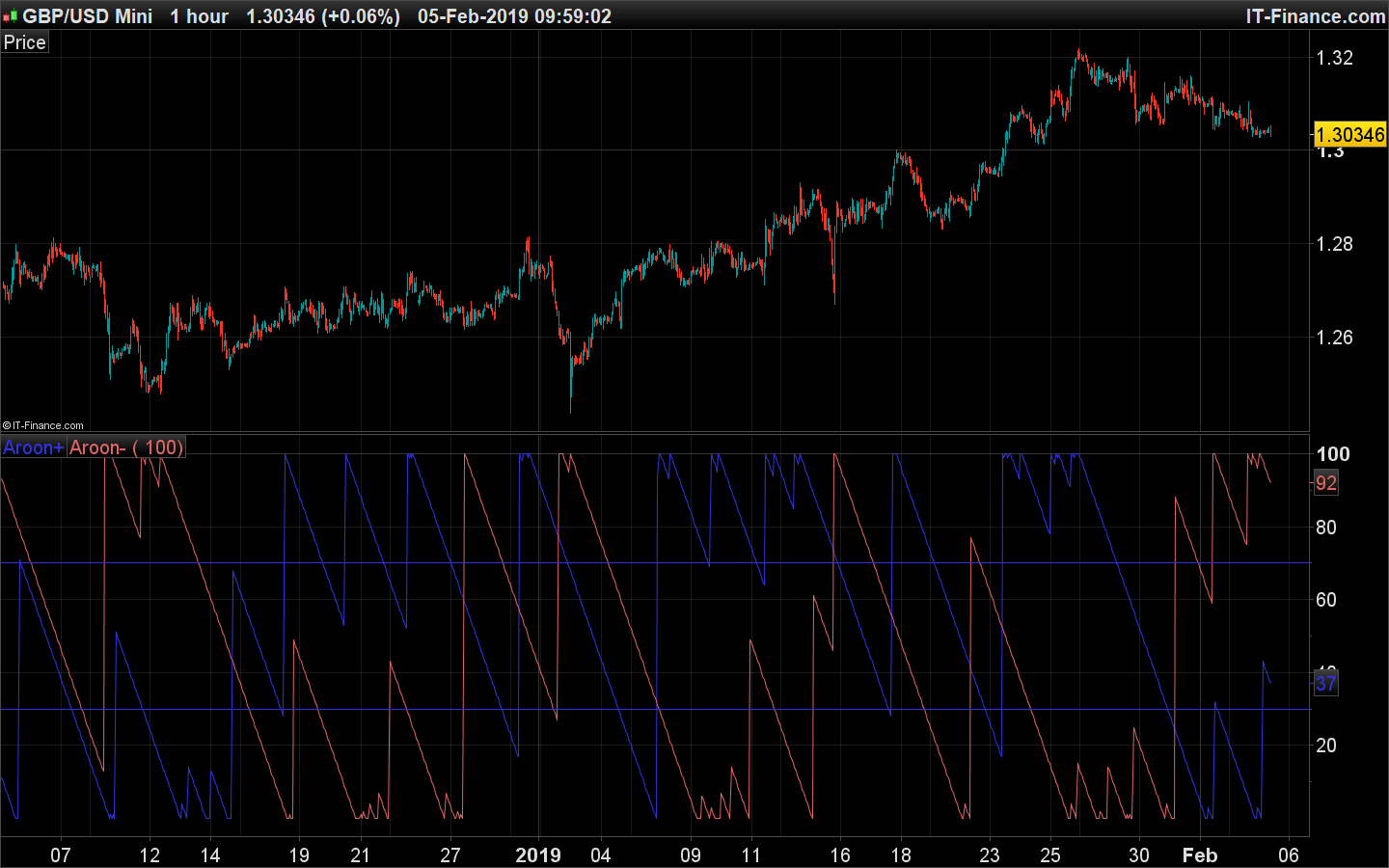This screenshot has height=868, width=1389.
Task: Click the "80" Aroon axis label
Action: (x=1326, y=528)
